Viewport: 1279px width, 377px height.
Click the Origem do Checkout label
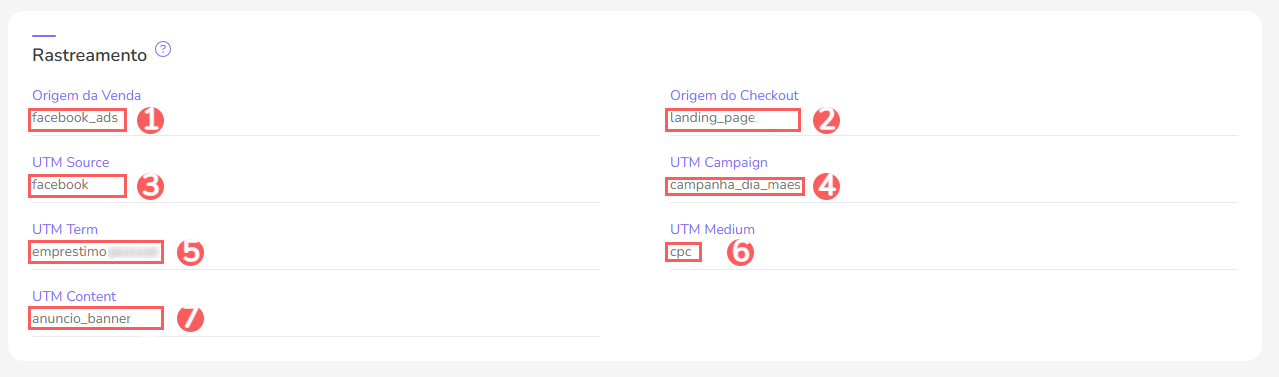click(x=734, y=95)
